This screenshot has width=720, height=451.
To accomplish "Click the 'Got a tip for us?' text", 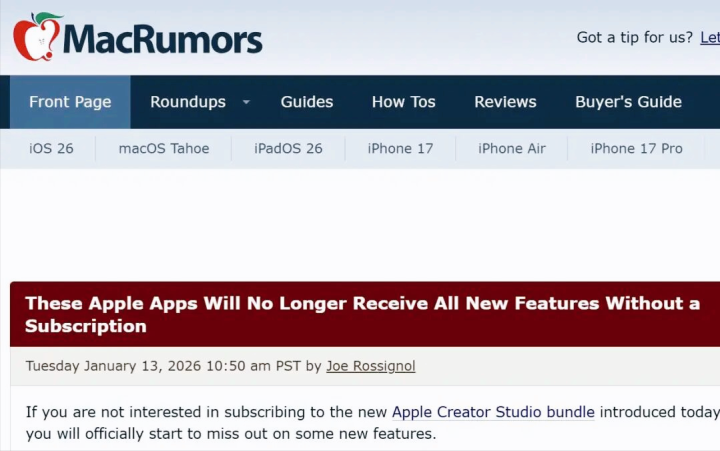I will 635,37.
